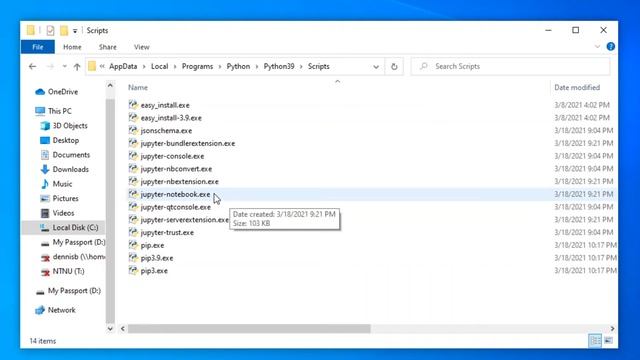Click the icon of pip.exe
The width and height of the screenshot is (640, 360).
(x=133, y=245)
